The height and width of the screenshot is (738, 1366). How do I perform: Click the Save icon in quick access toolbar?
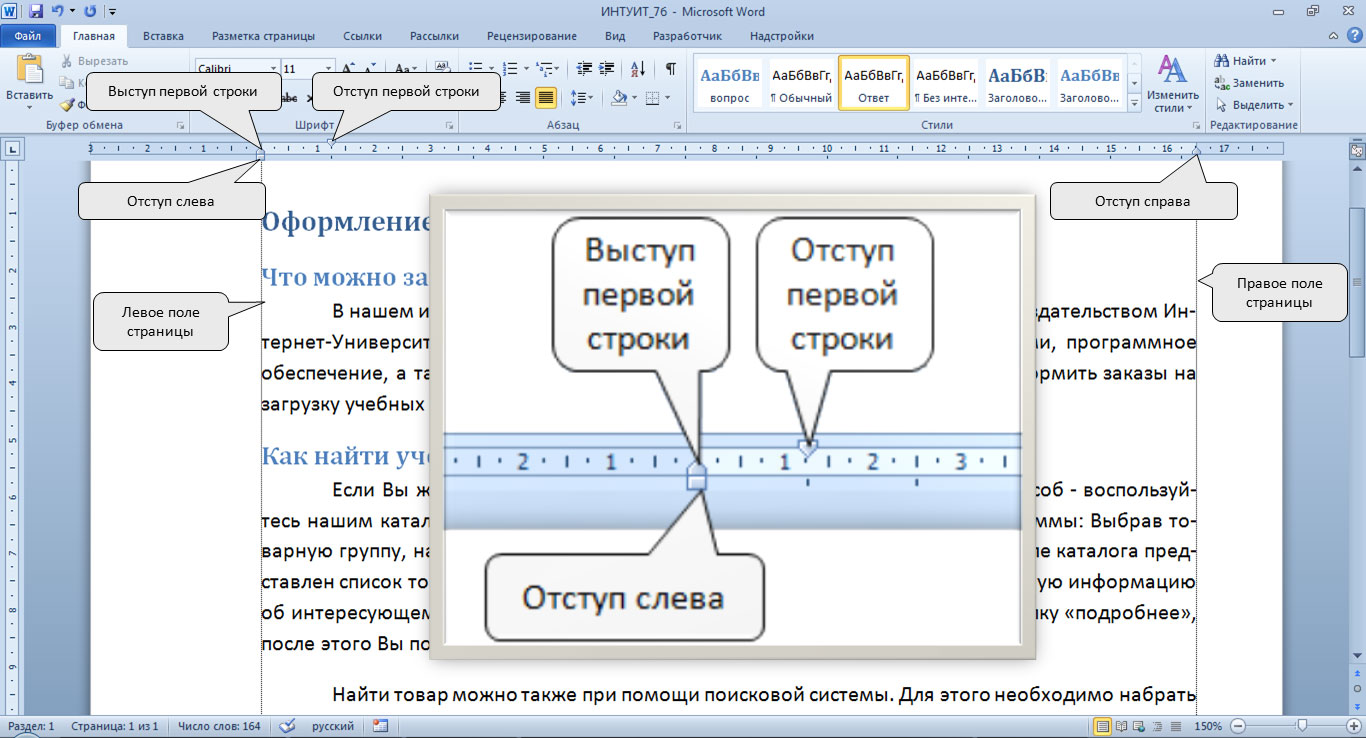click(36, 12)
